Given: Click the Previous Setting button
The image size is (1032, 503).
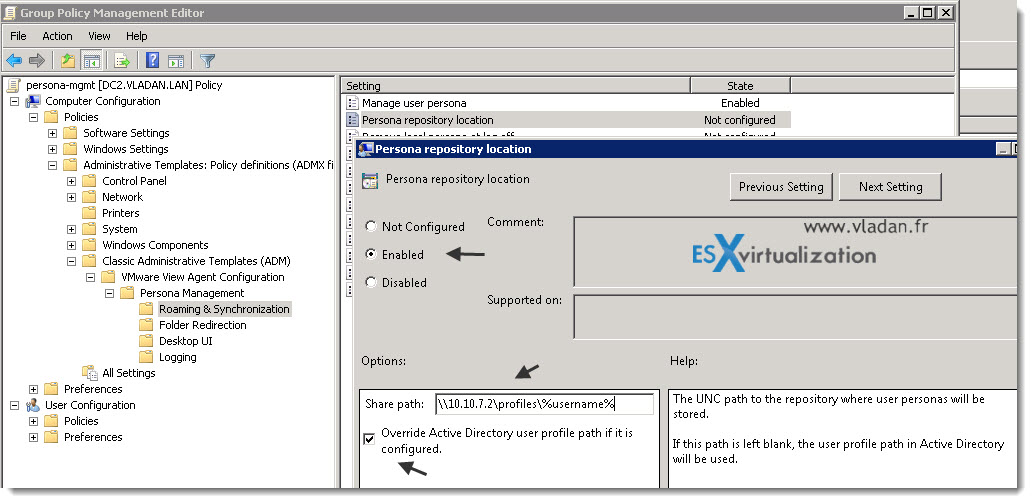Looking at the screenshot, I should [781, 187].
